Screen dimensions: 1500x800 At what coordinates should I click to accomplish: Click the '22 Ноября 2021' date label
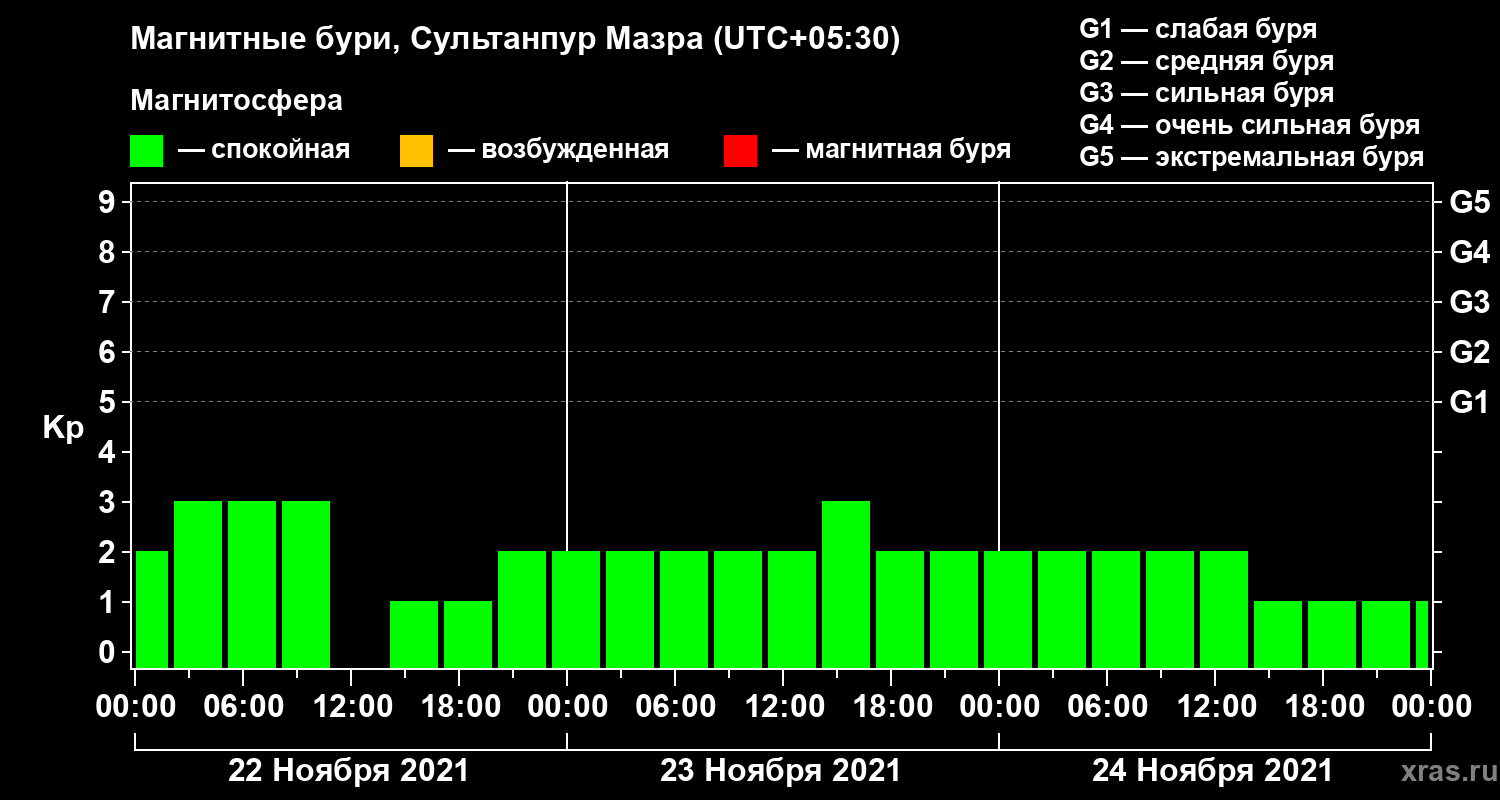[348, 771]
